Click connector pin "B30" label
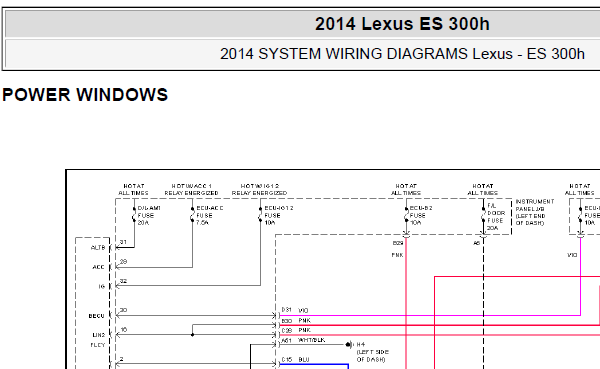Viewport: 600px width, 369px height. (287, 321)
